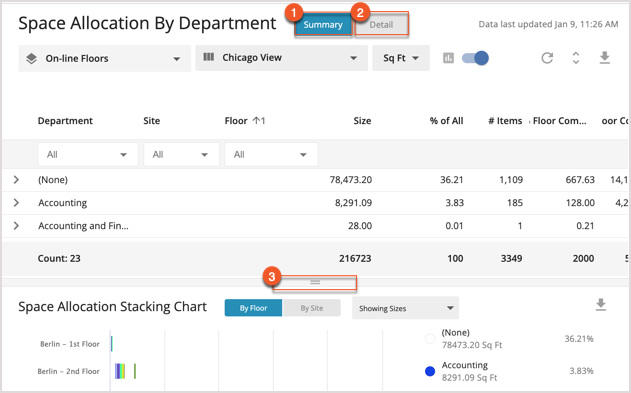The width and height of the screenshot is (631, 393).
Task: Open the Department filter dropdown
Action: coord(88,154)
